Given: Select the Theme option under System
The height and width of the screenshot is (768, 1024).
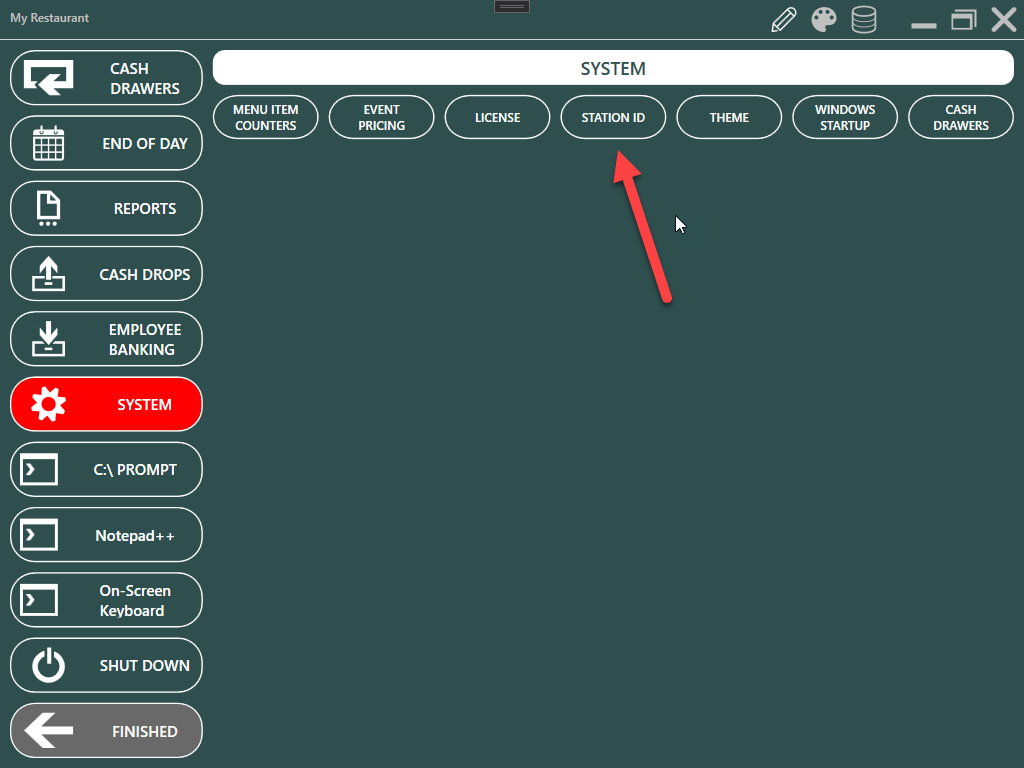Looking at the screenshot, I should point(729,118).
